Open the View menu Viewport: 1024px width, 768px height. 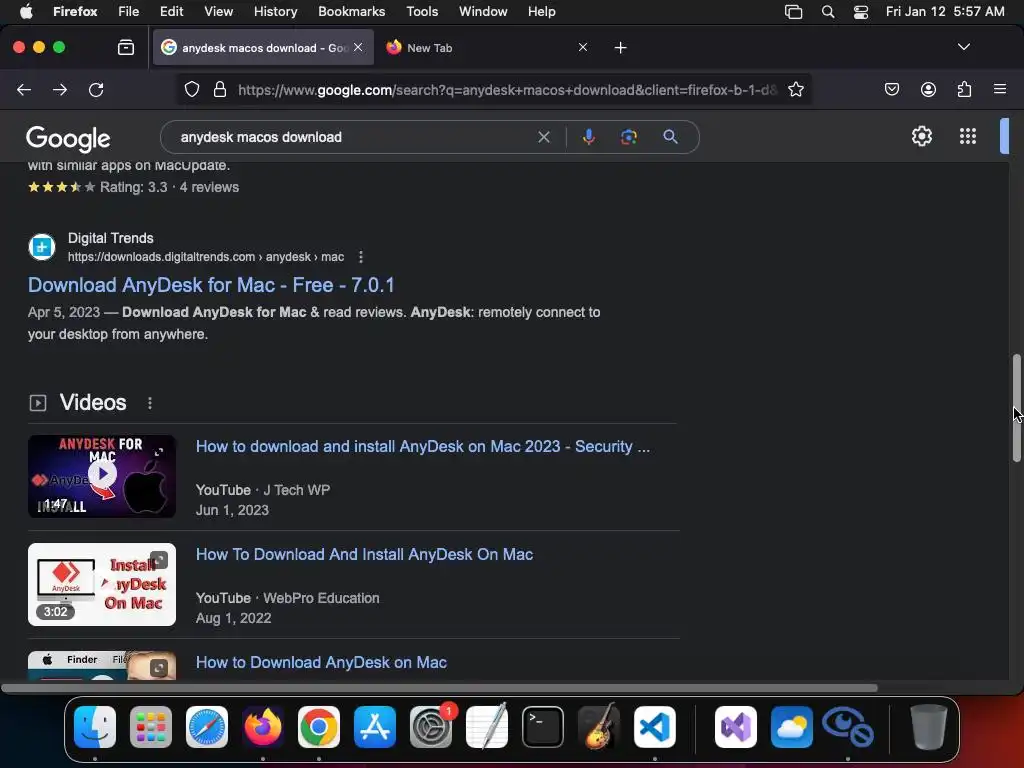point(218,12)
